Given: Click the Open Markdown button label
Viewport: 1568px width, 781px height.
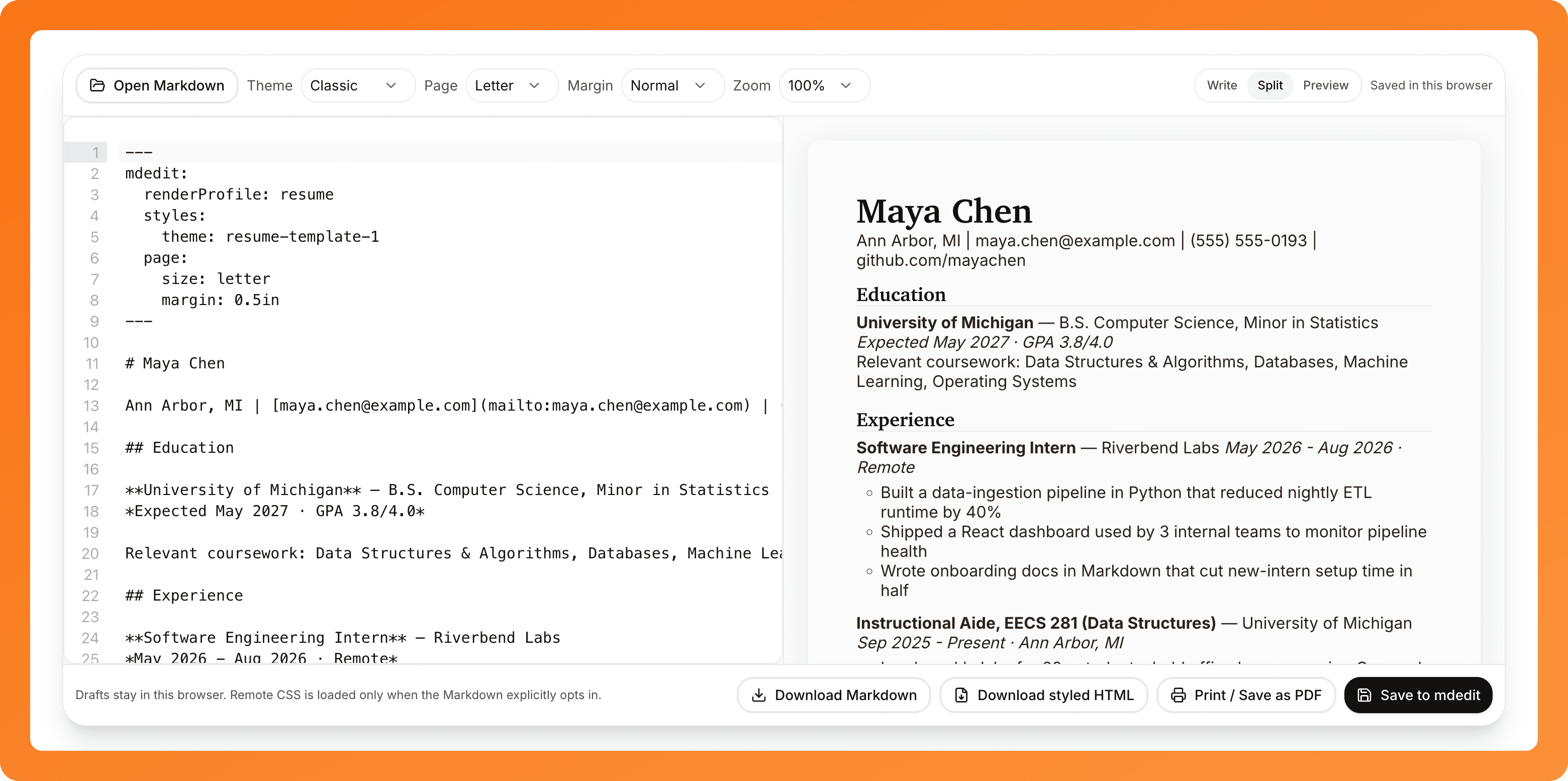Looking at the screenshot, I should (168, 86).
